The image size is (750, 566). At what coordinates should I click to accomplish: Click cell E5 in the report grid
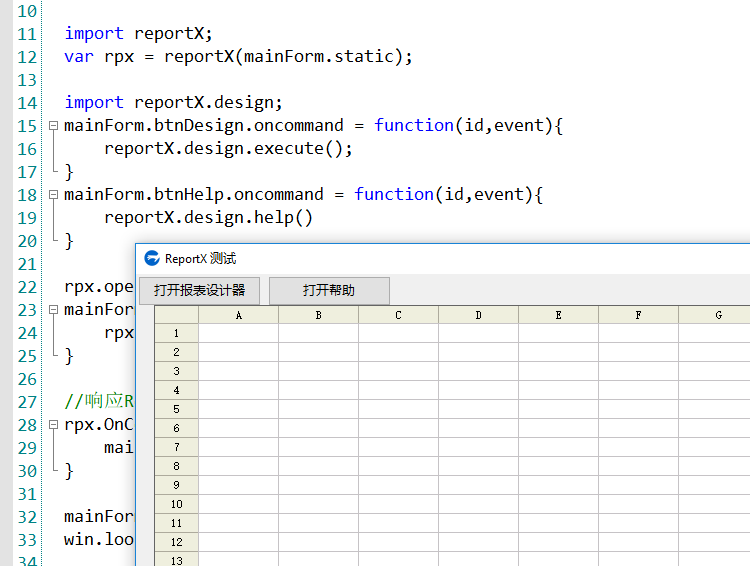click(558, 410)
